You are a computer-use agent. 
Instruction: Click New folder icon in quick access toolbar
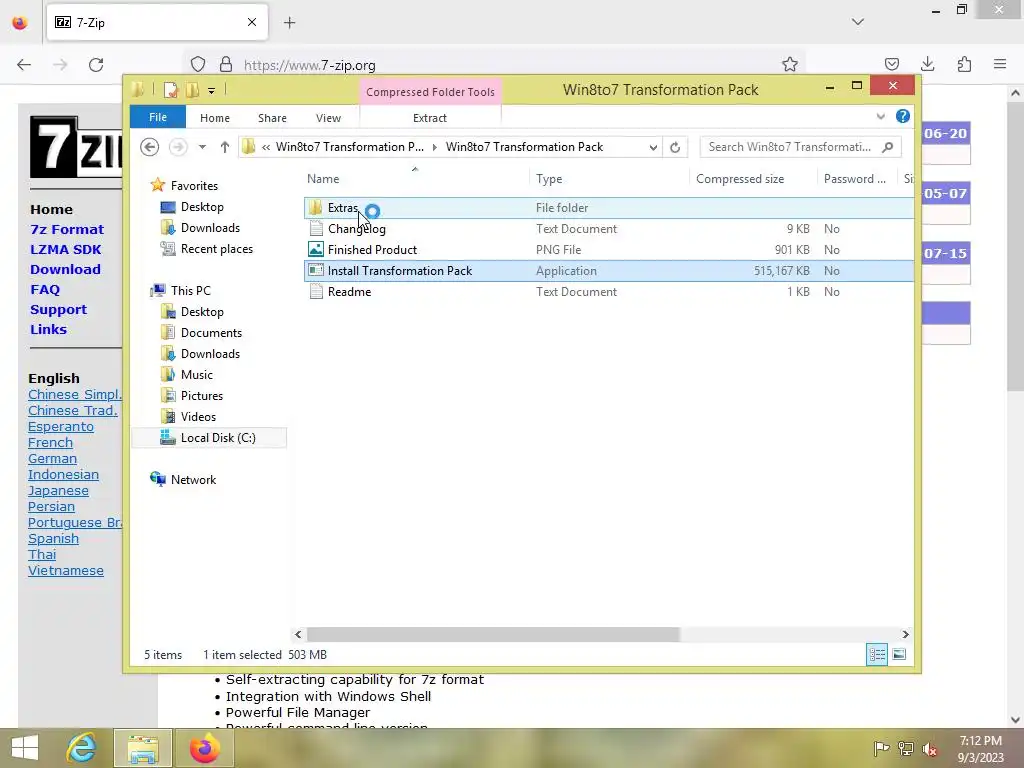pos(192,90)
